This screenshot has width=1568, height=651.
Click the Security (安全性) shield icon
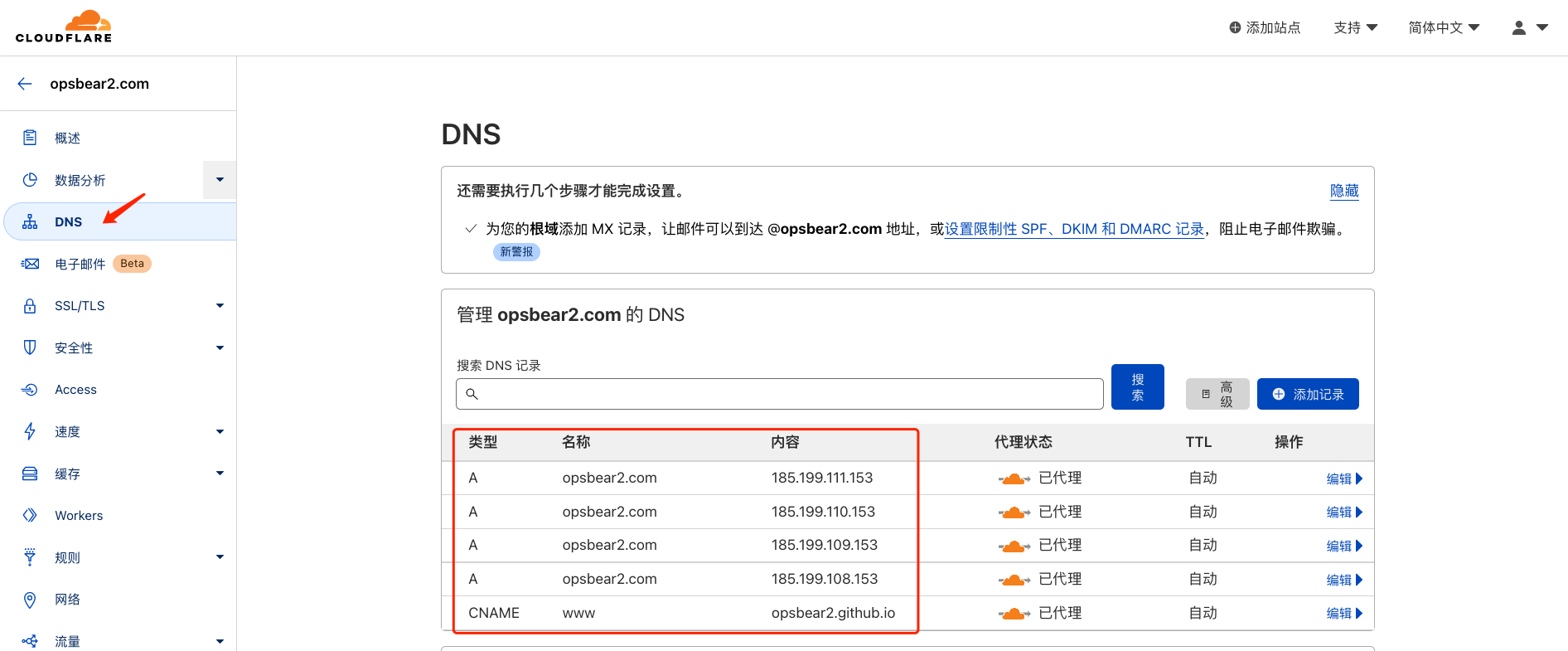30,347
